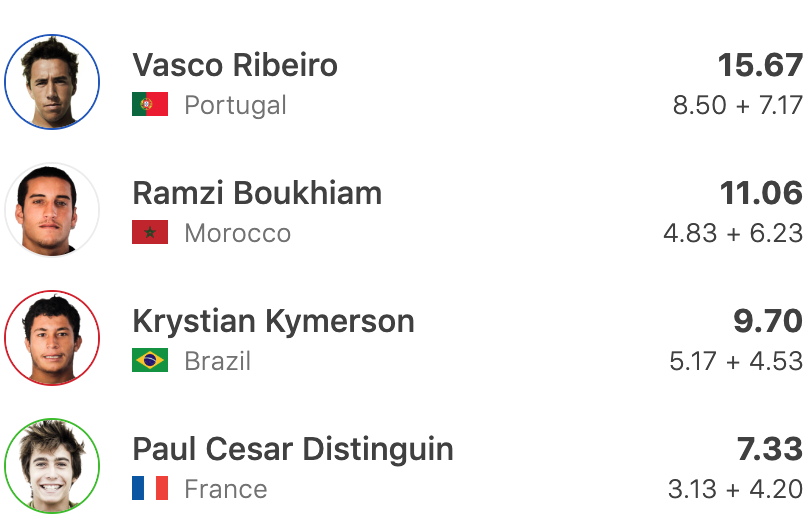The width and height of the screenshot is (808, 524).
Task: Select the Paul Cesar Distinguin name
Action: 293,449
